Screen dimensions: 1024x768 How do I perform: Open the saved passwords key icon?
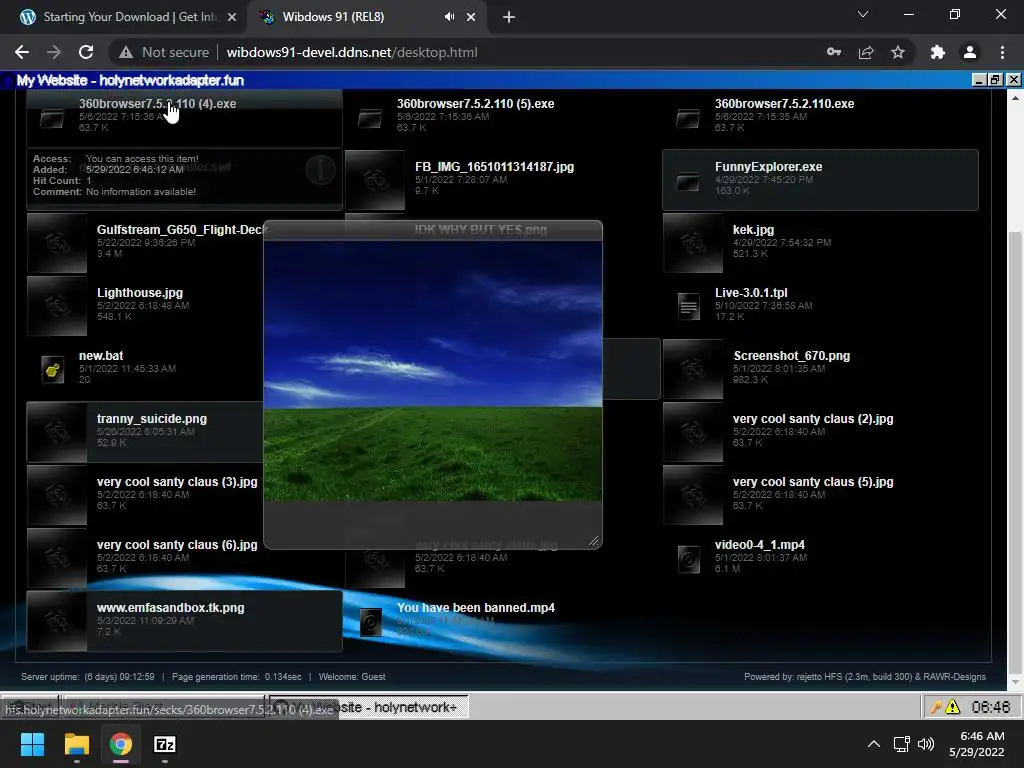[x=834, y=52]
